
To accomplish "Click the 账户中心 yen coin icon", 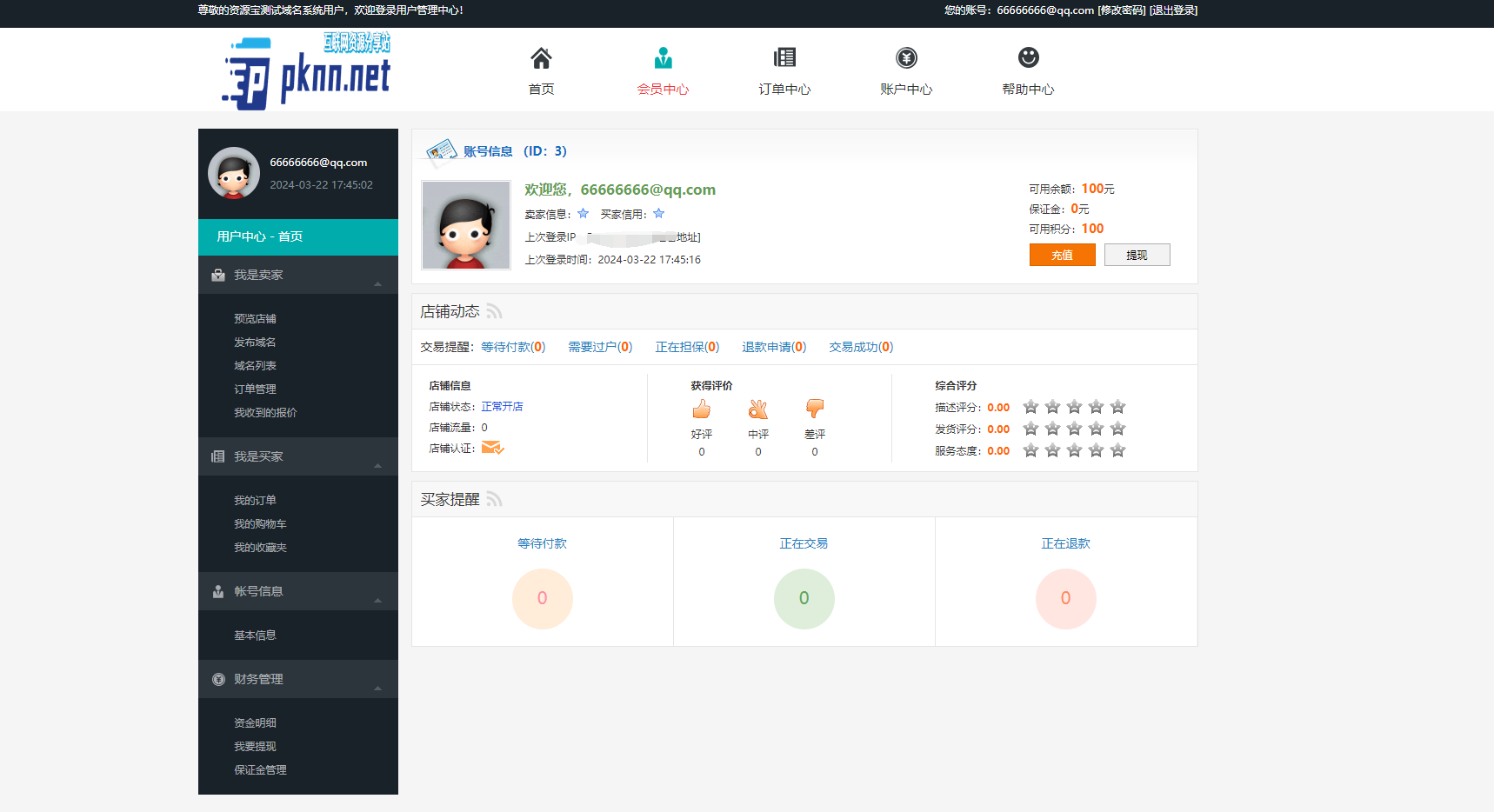I will (x=907, y=58).
